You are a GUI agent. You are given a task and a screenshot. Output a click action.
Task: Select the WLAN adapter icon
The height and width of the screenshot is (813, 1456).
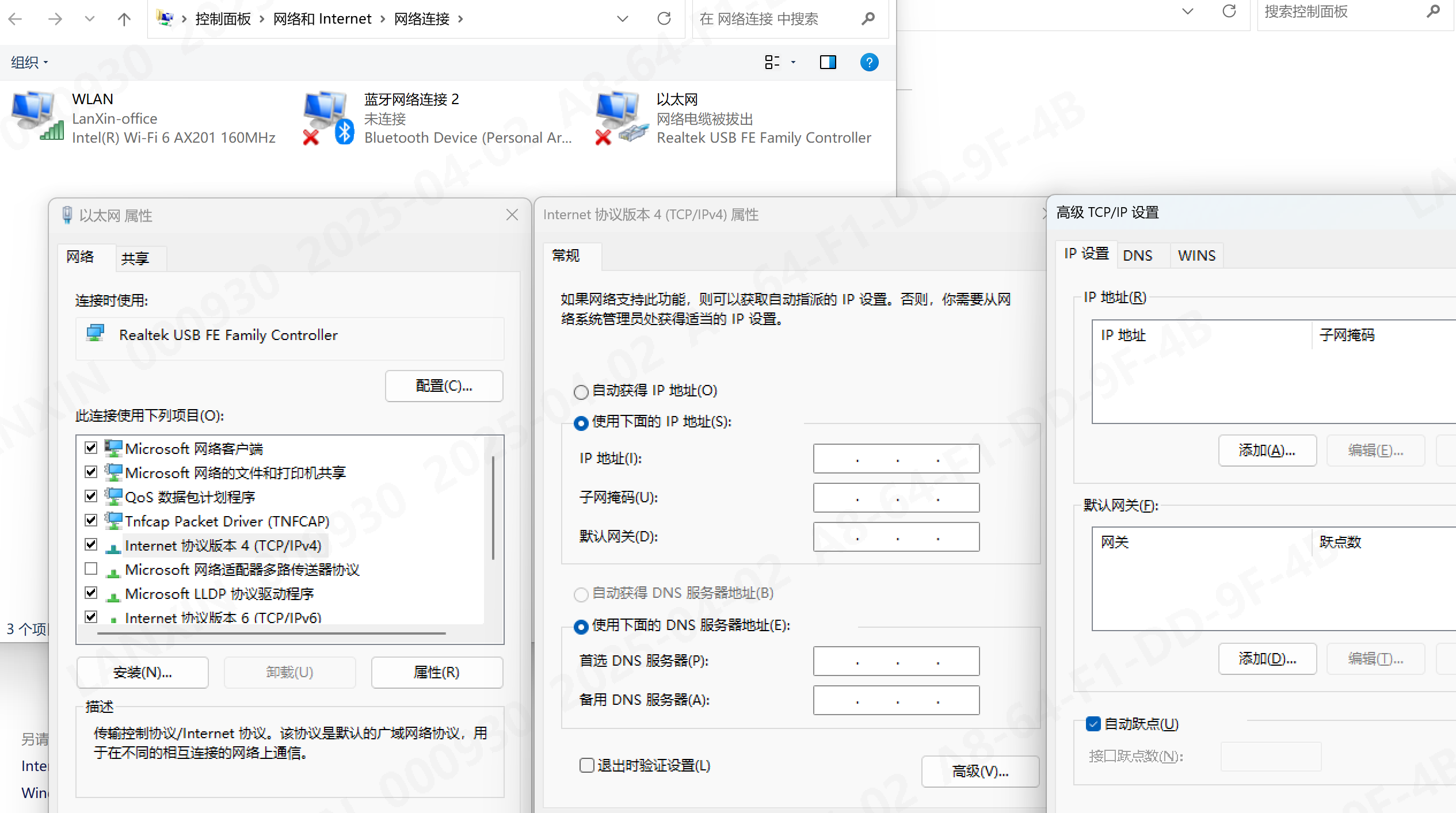coord(37,116)
